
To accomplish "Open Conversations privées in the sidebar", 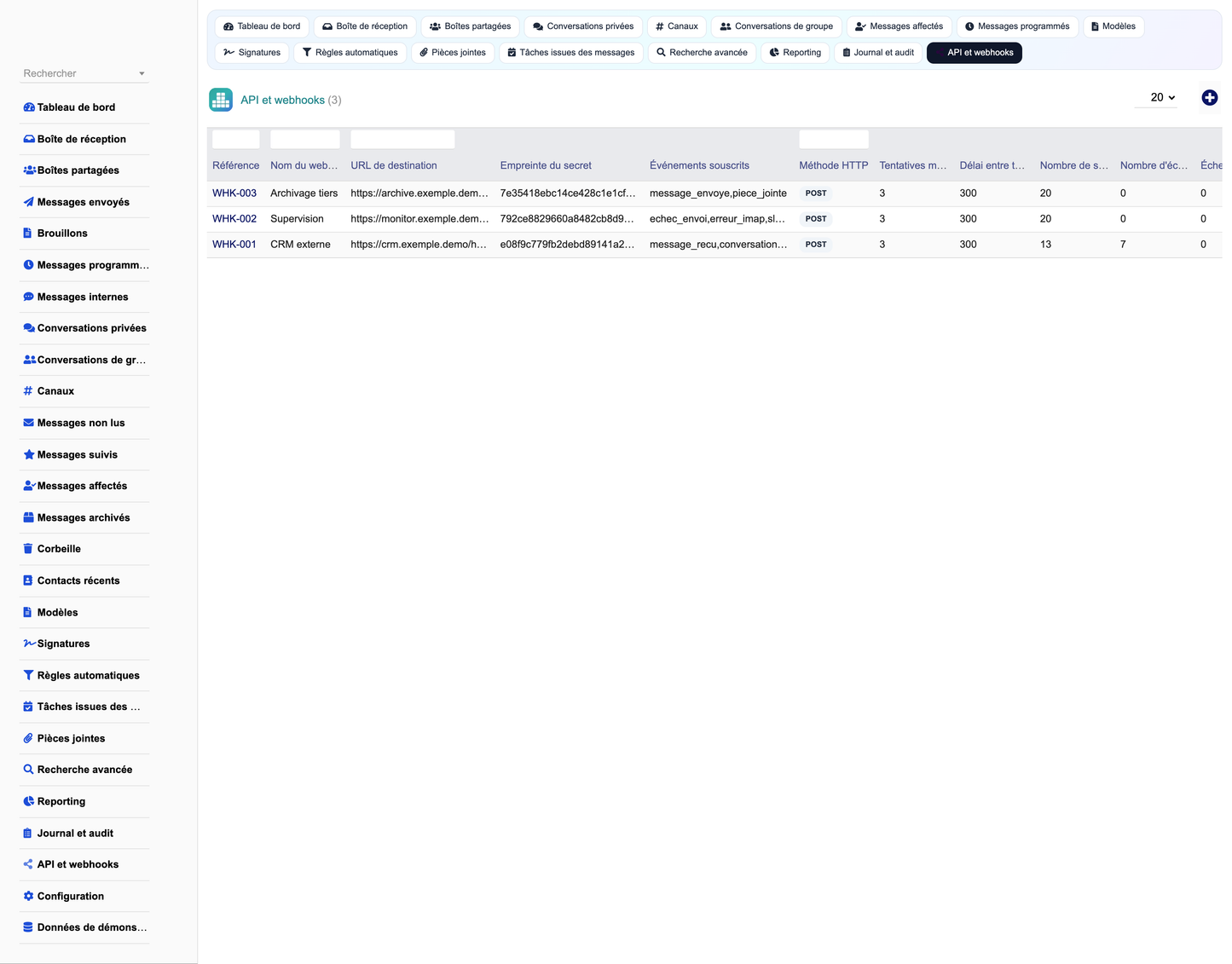I will 84,328.
